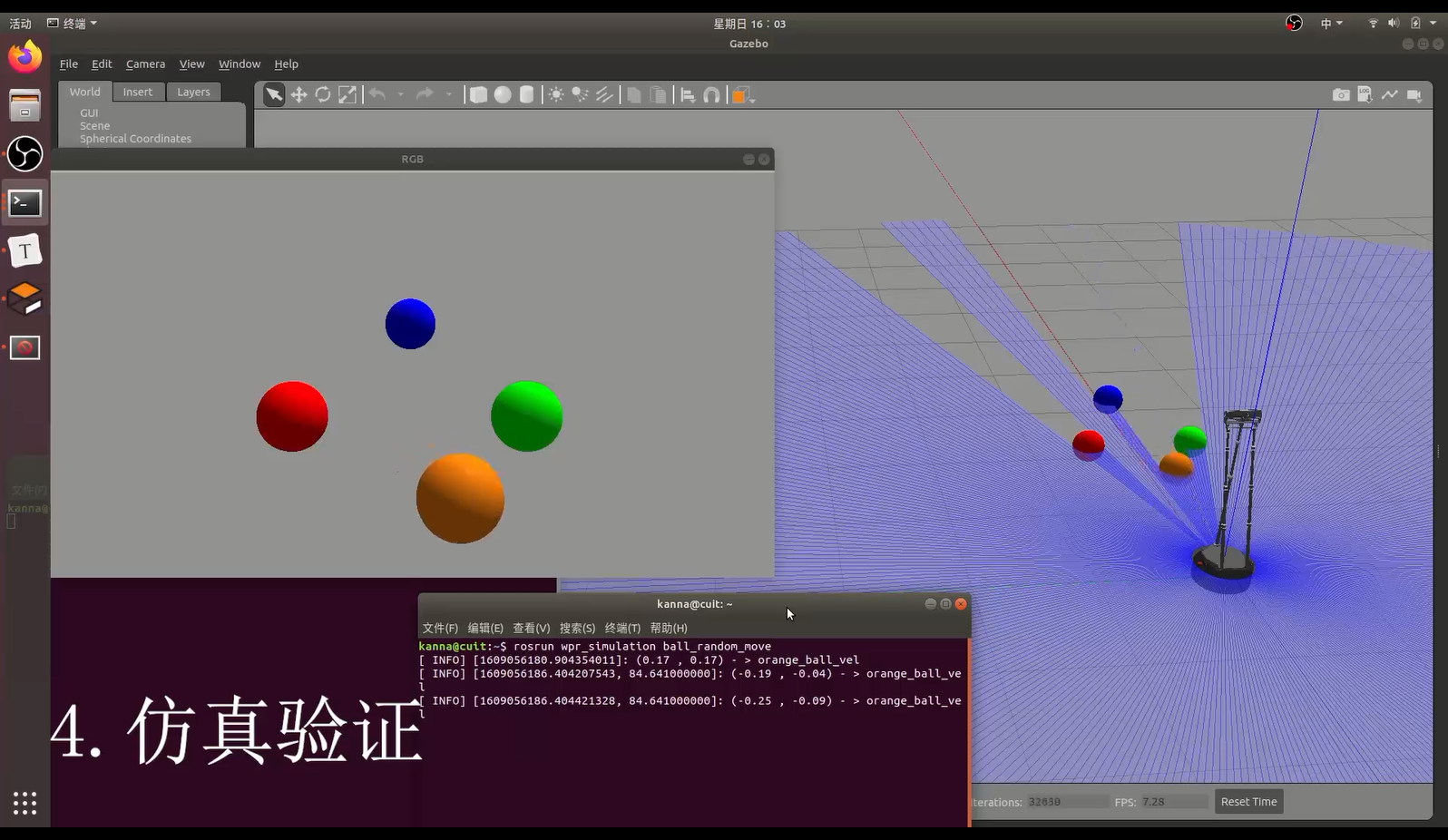This screenshot has height=840, width=1448.
Task: Open 活动 activities overview
Action: click(x=20, y=24)
